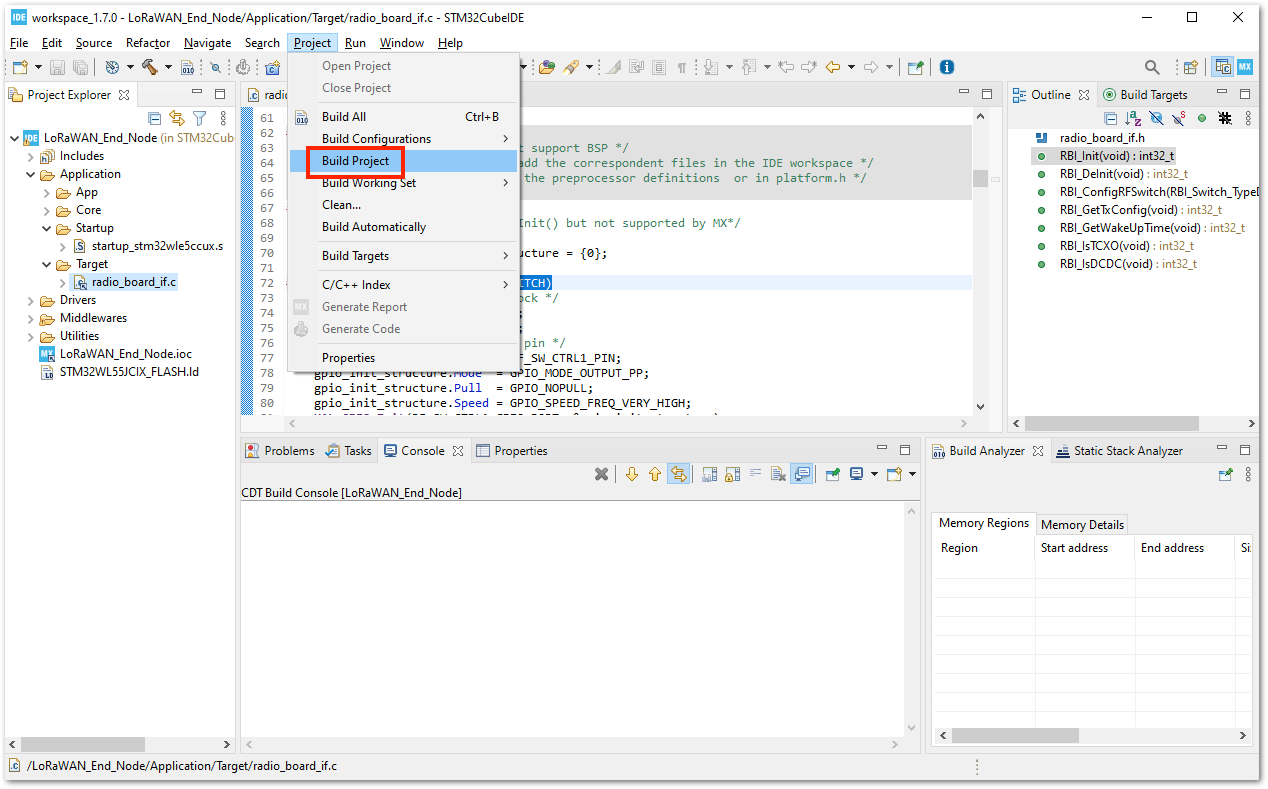The width and height of the screenshot is (1268, 789).
Task: Click filter funnel icon in Project Explorer
Action: pyautogui.click(x=199, y=118)
